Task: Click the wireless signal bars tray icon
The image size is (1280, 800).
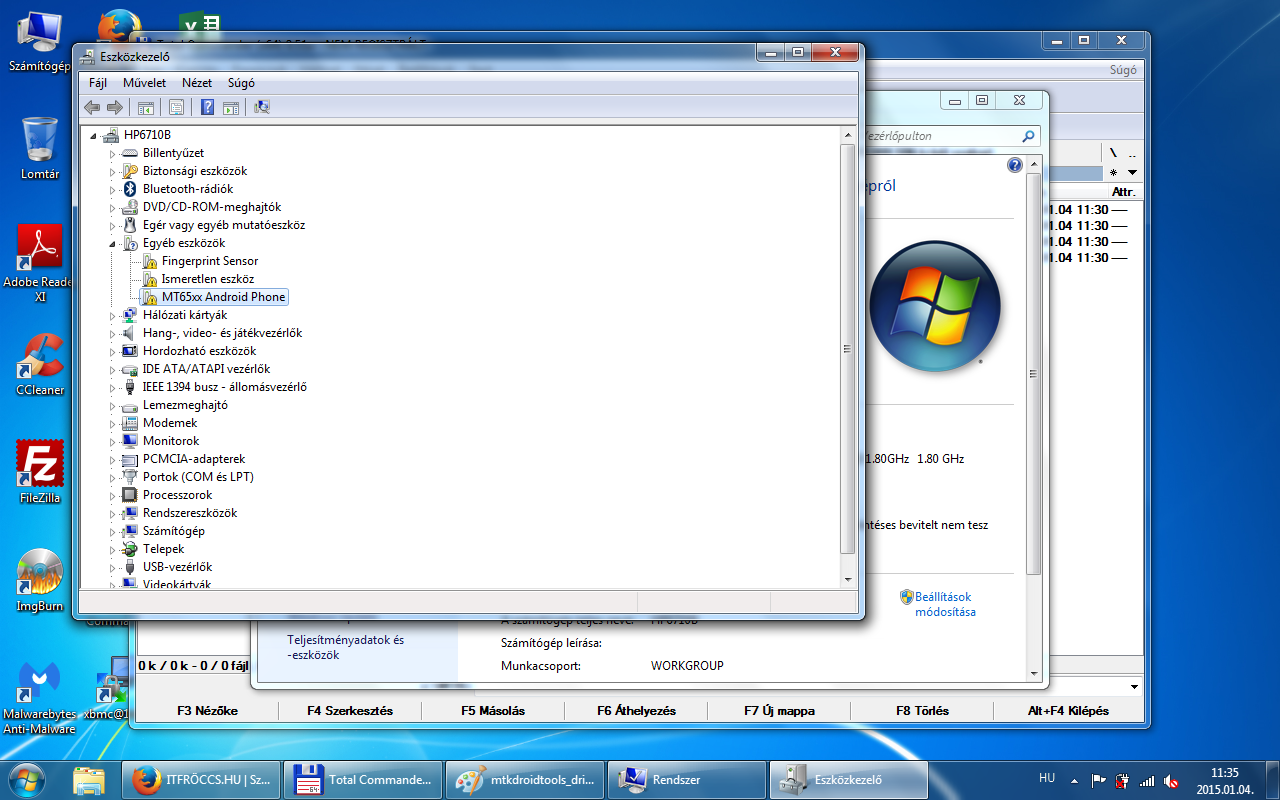Action: coord(1147,780)
